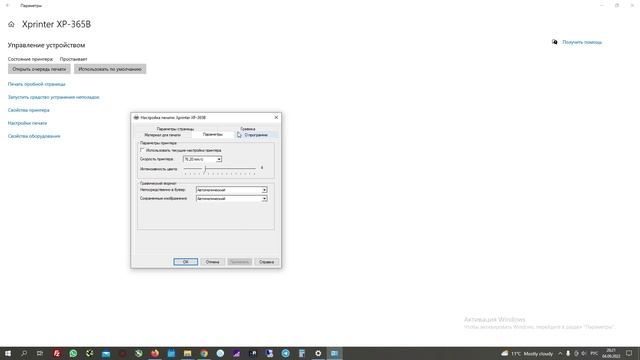Open the stored images graphic format dropdown
640x360 pixels.
232,198
